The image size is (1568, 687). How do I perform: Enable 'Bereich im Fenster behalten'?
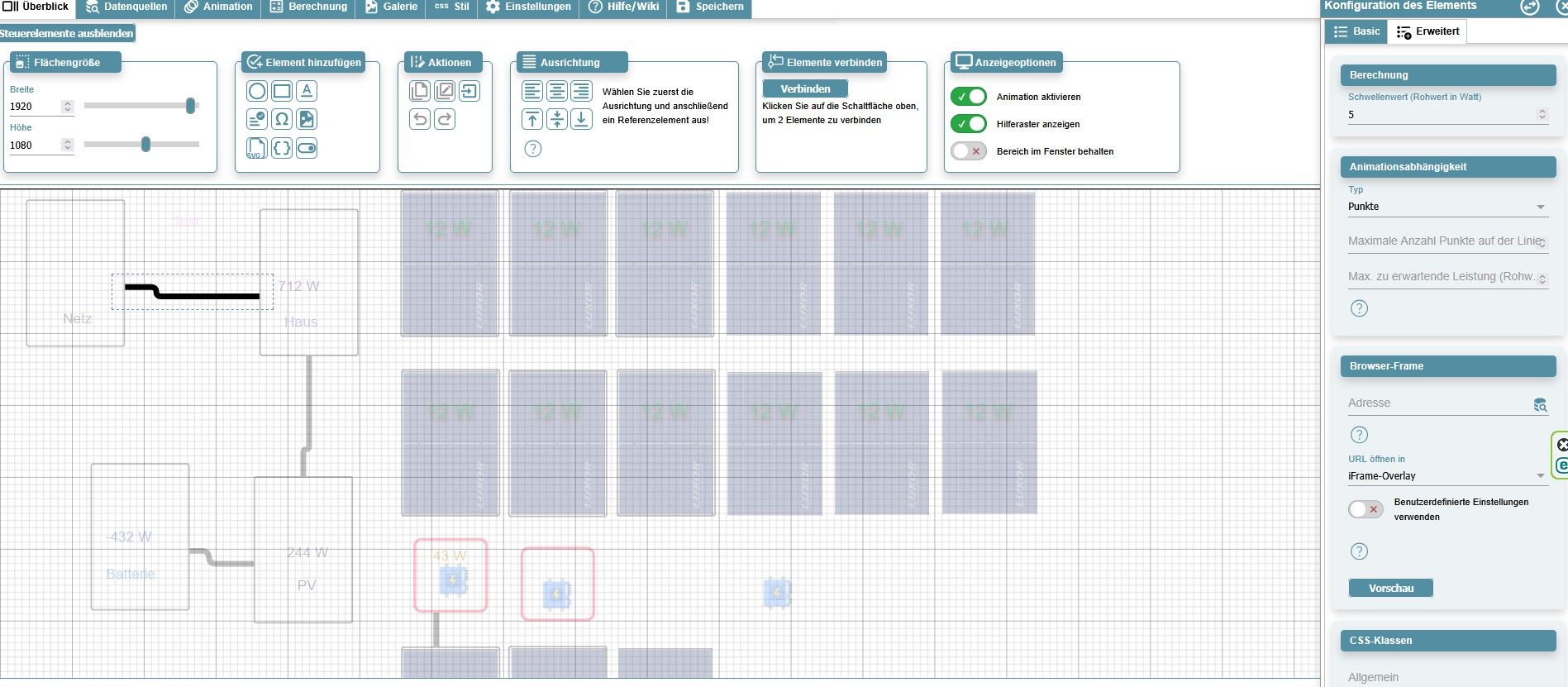point(968,151)
